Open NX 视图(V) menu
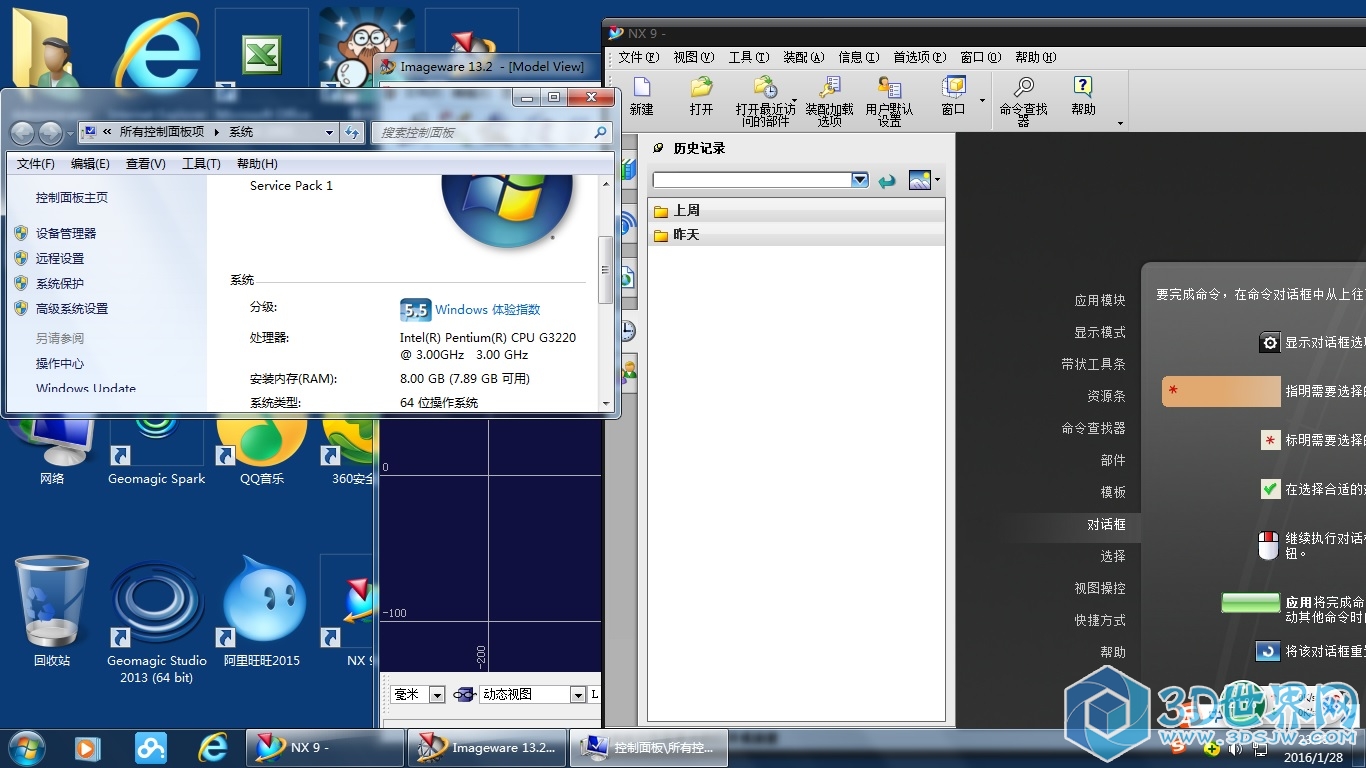This screenshot has width=1366, height=768. click(x=693, y=57)
